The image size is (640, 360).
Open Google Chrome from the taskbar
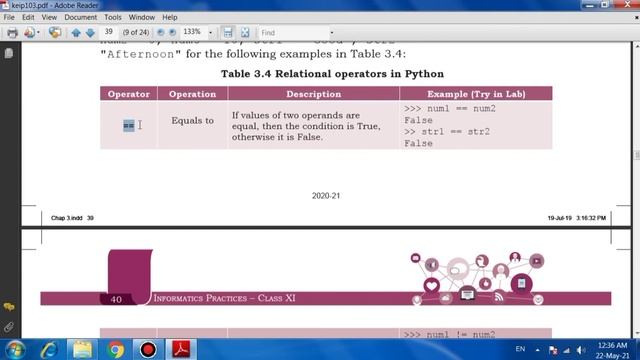click(x=116, y=350)
